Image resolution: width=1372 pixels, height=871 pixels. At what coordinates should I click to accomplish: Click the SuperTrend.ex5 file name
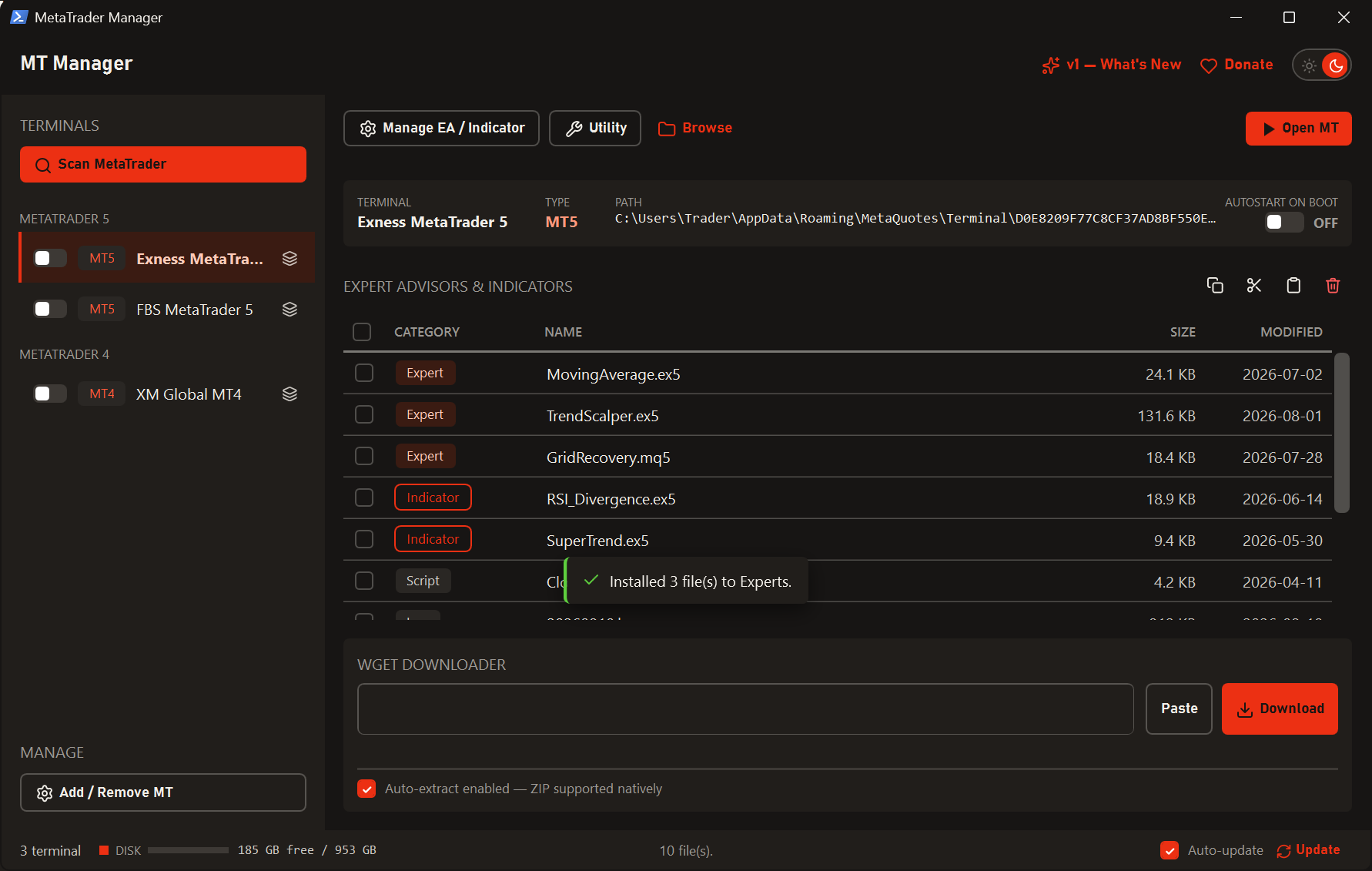(x=597, y=541)
